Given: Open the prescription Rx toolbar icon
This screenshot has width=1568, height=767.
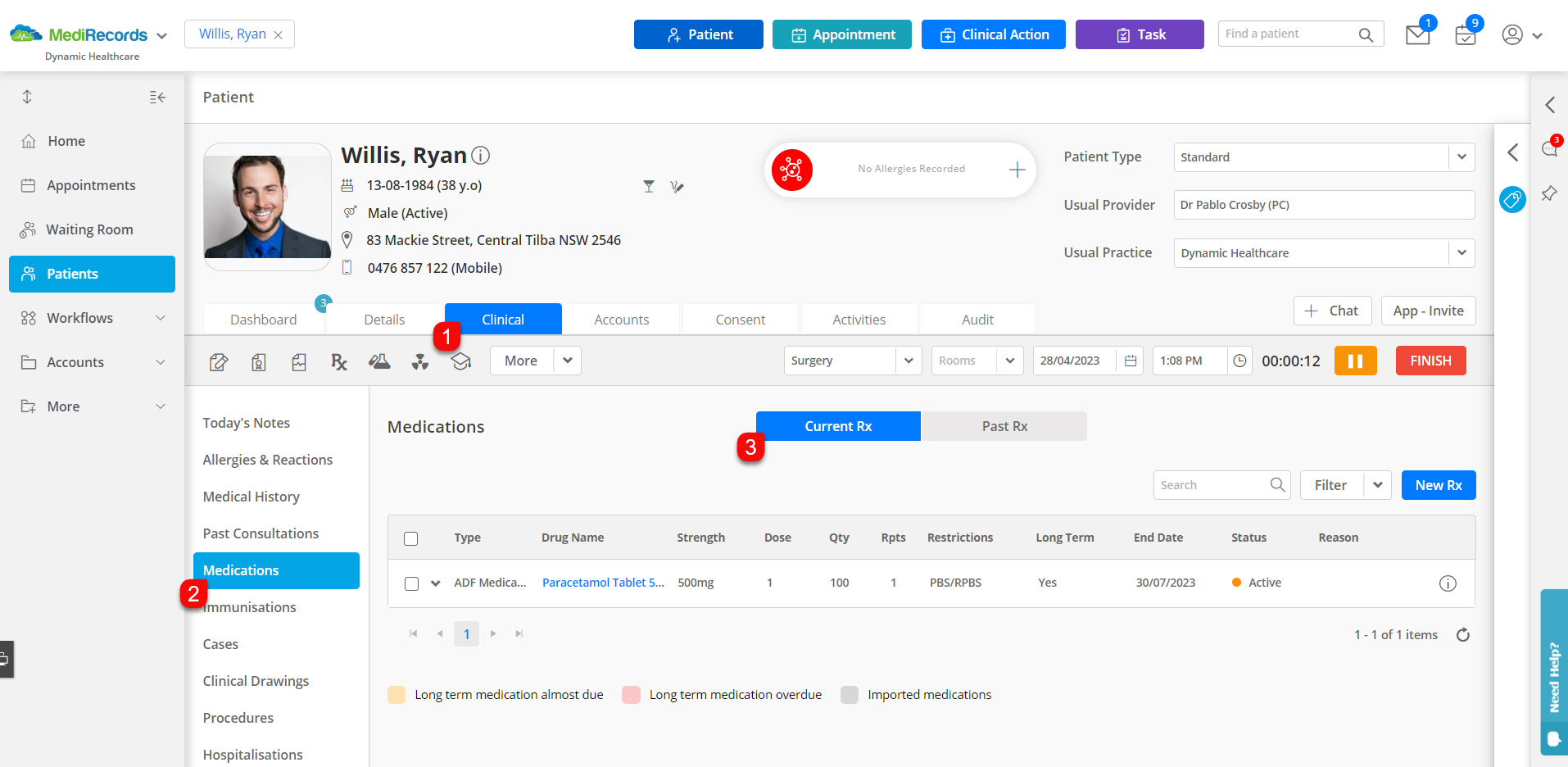Looking at the screenshot, I should click(x=339, y=361).
